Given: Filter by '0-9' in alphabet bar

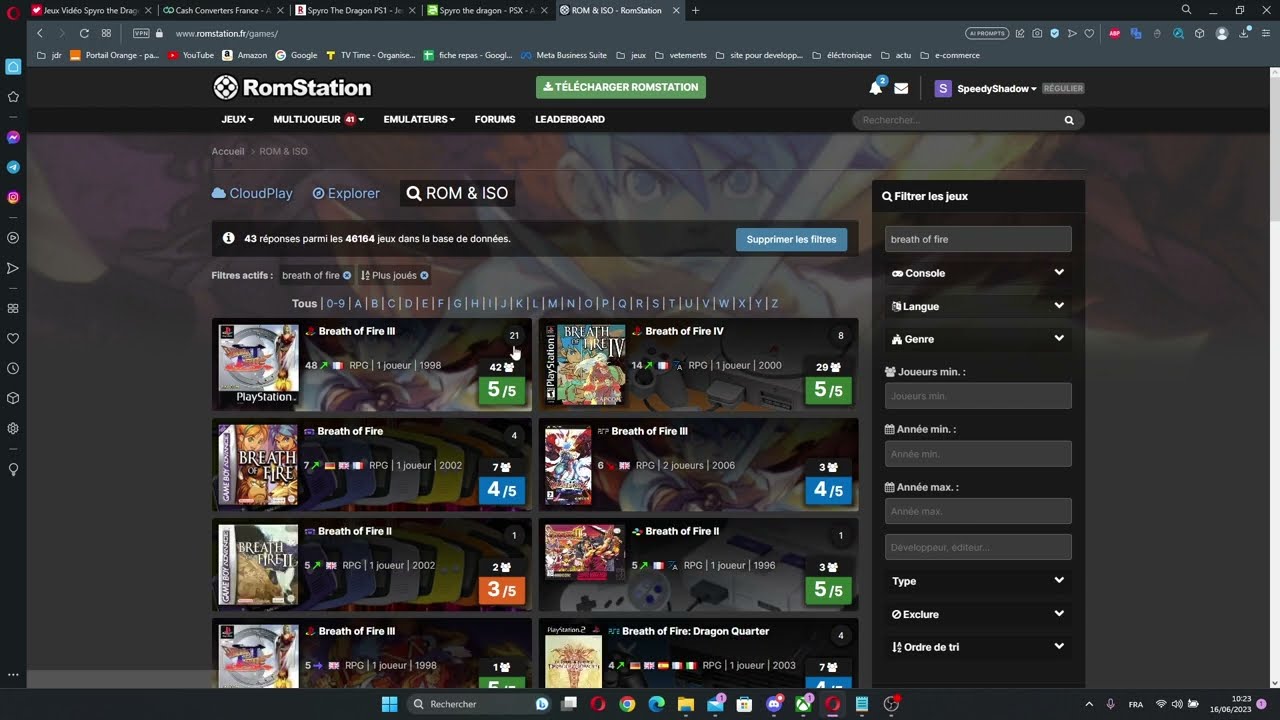Looking at the screenshot, I should click(x=335, y=303).
